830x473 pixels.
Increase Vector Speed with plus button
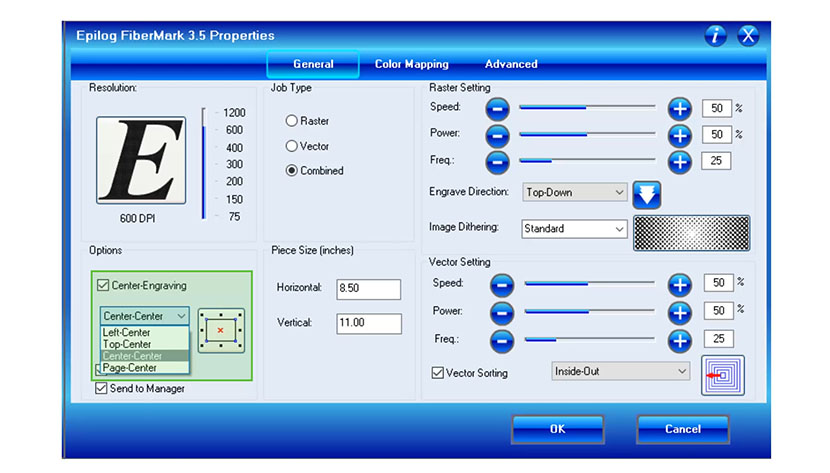pos(679,285)
